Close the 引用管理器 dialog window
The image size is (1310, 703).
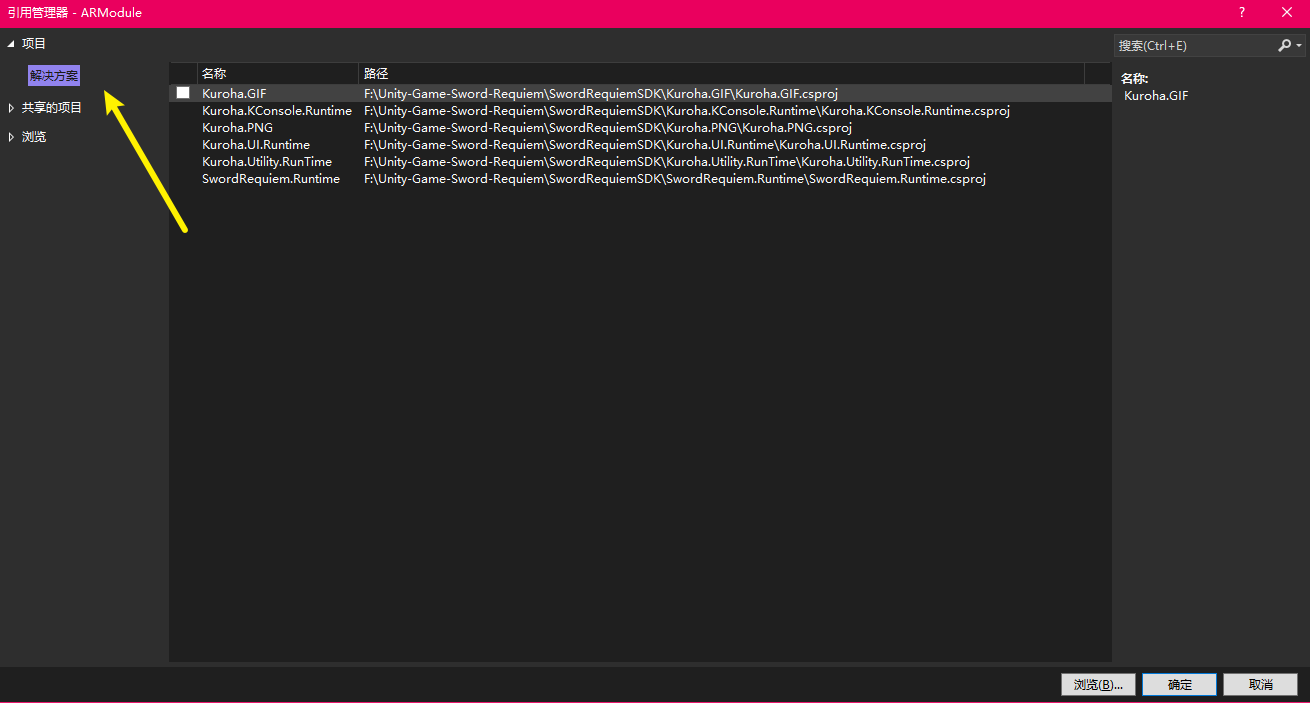(1287, 13)
